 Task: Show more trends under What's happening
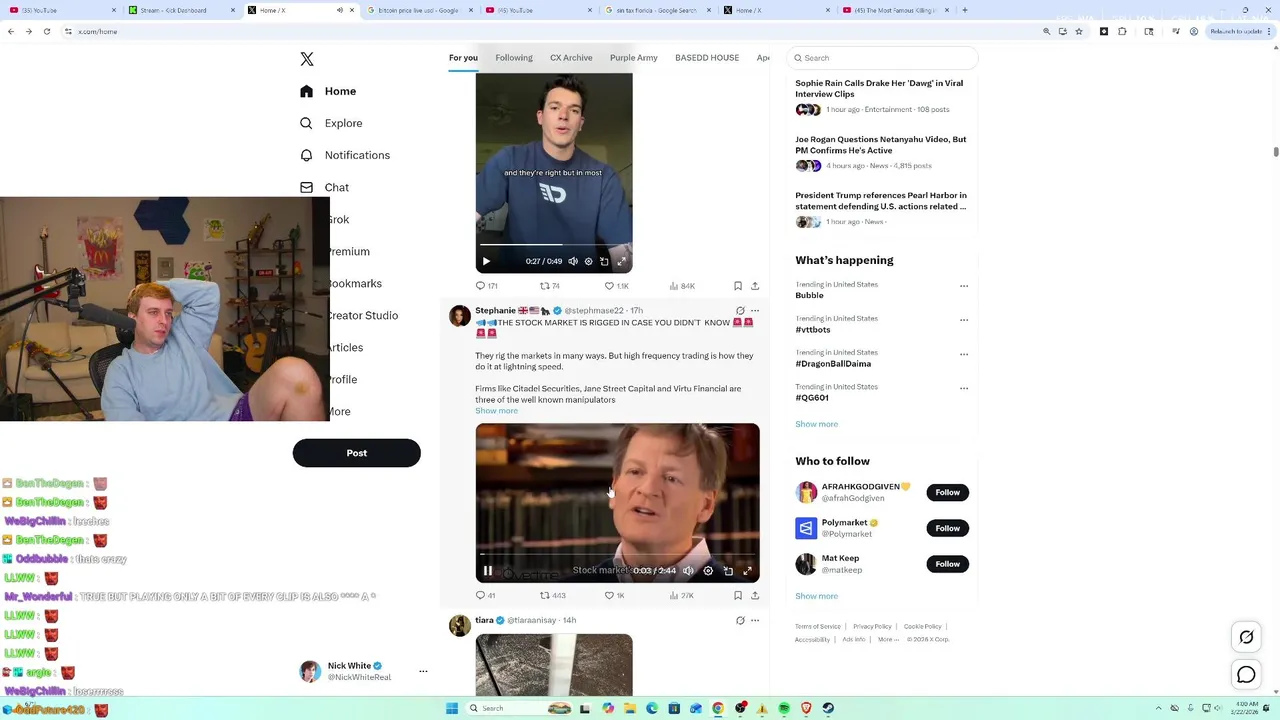[816, 424]
